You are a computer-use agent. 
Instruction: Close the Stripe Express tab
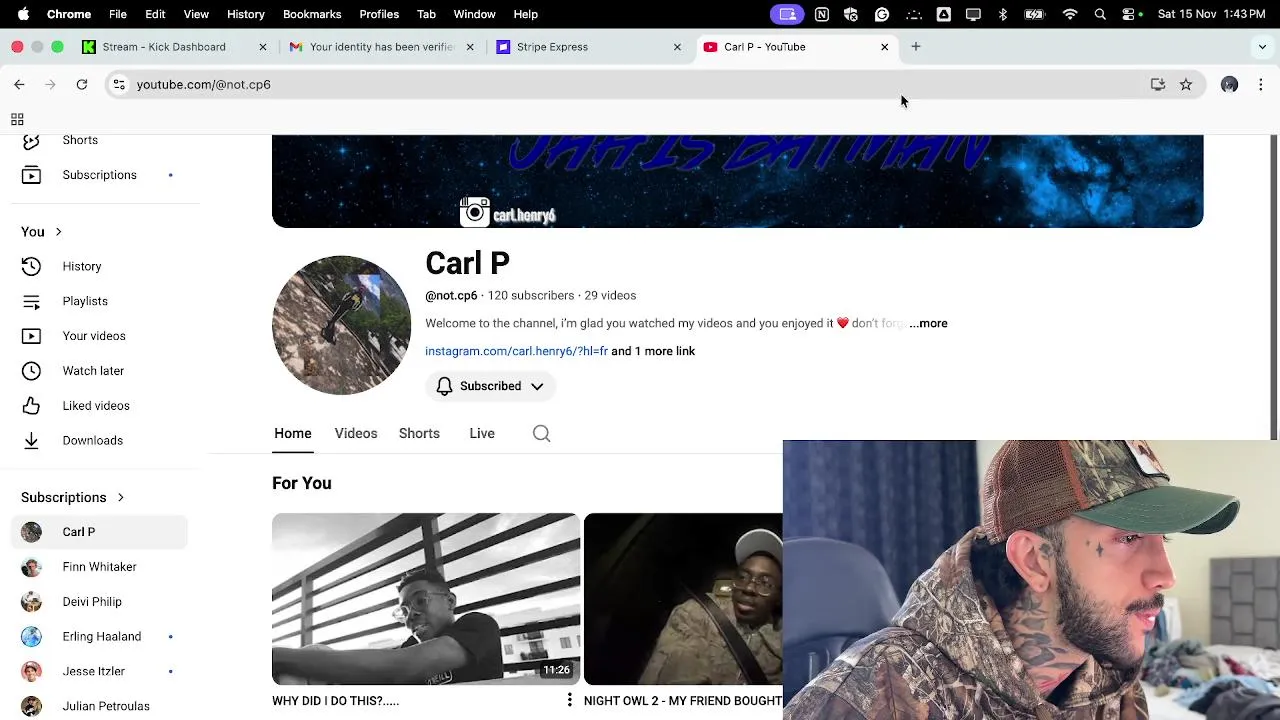[x=677, y=47]
